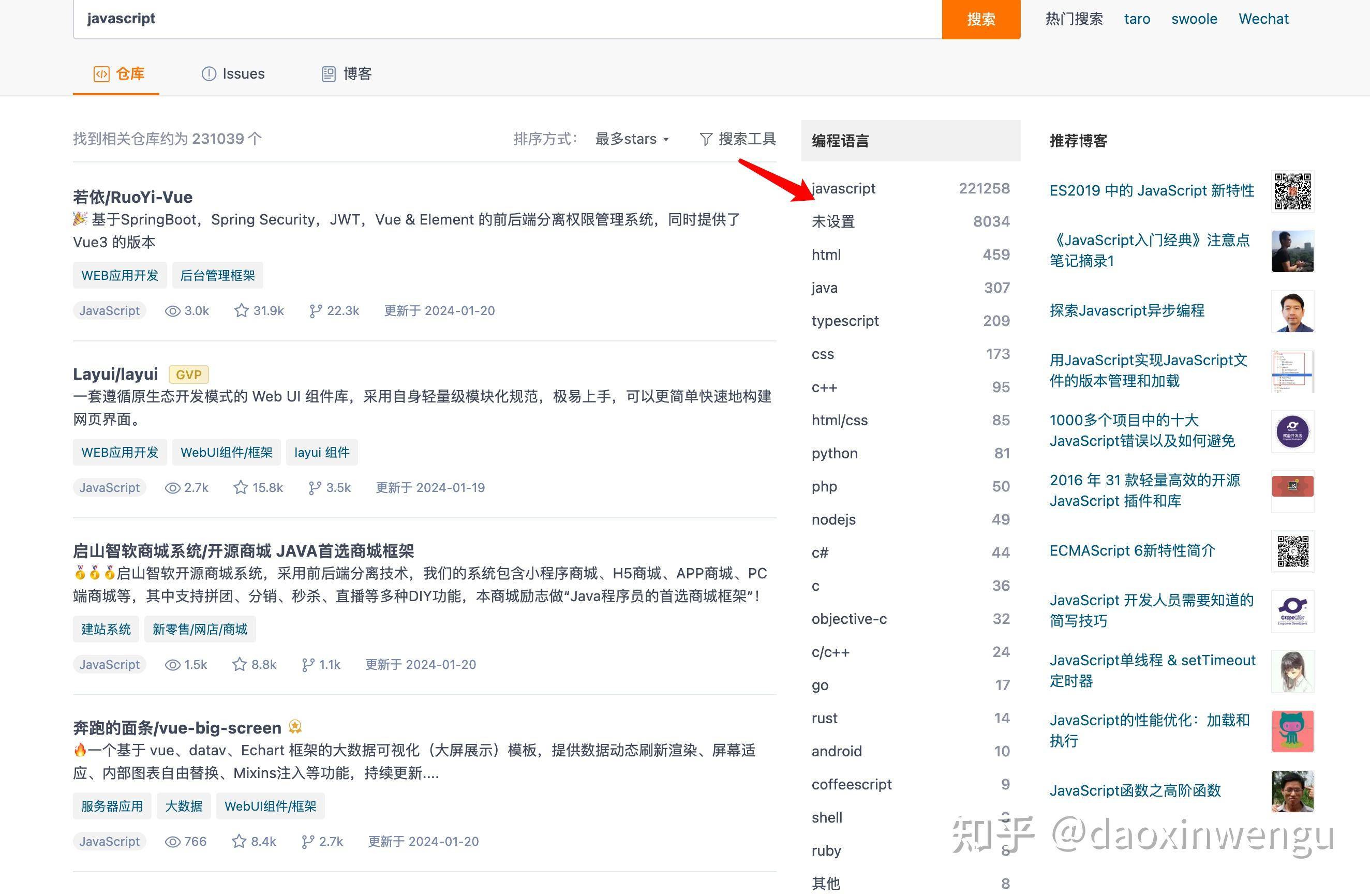Viewport: 1370px width, 896px height.
Task: Filter by rust language (14)
Action: (x=911, y=718)
